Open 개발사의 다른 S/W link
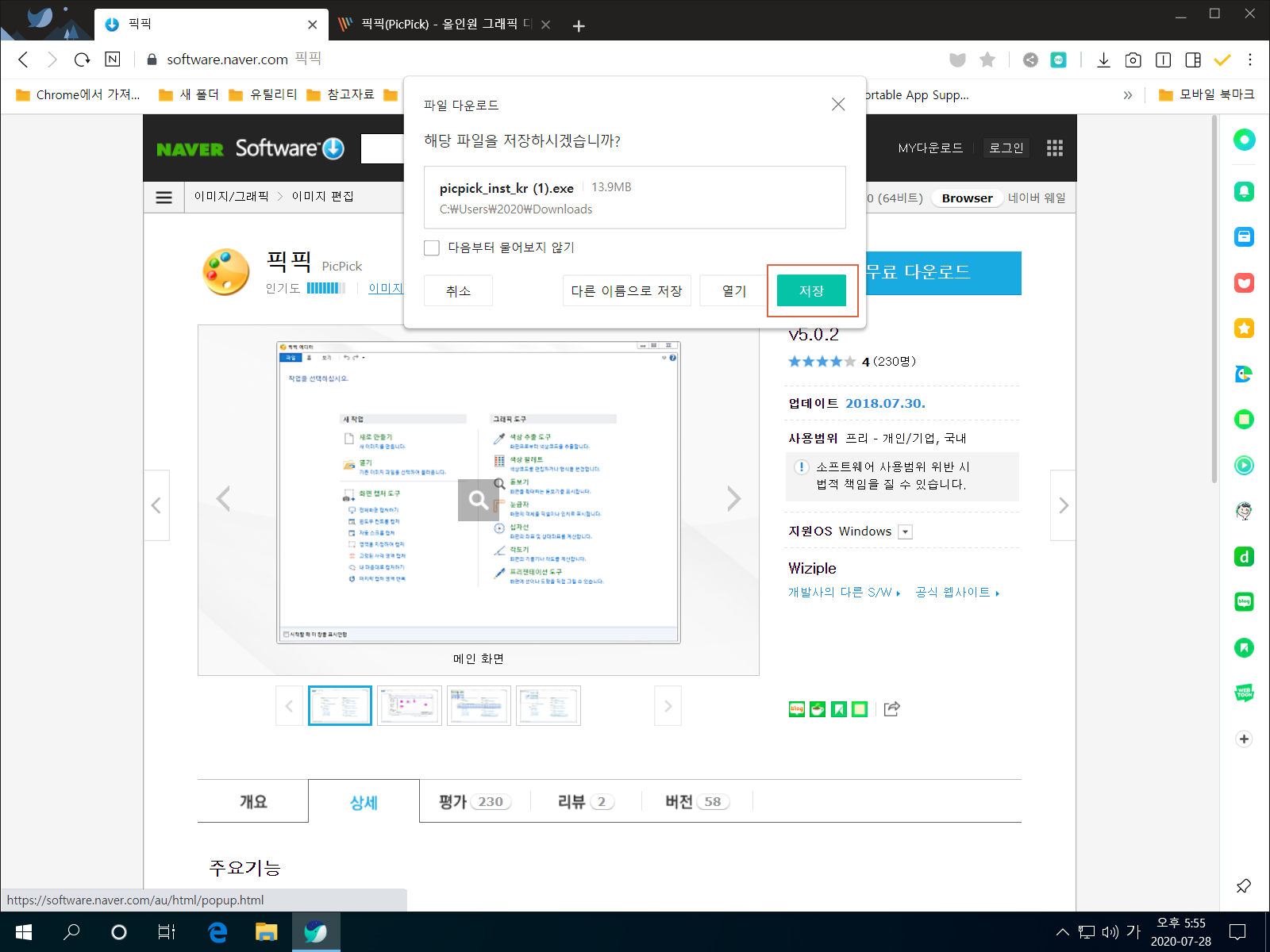 [x=844, y=593]
